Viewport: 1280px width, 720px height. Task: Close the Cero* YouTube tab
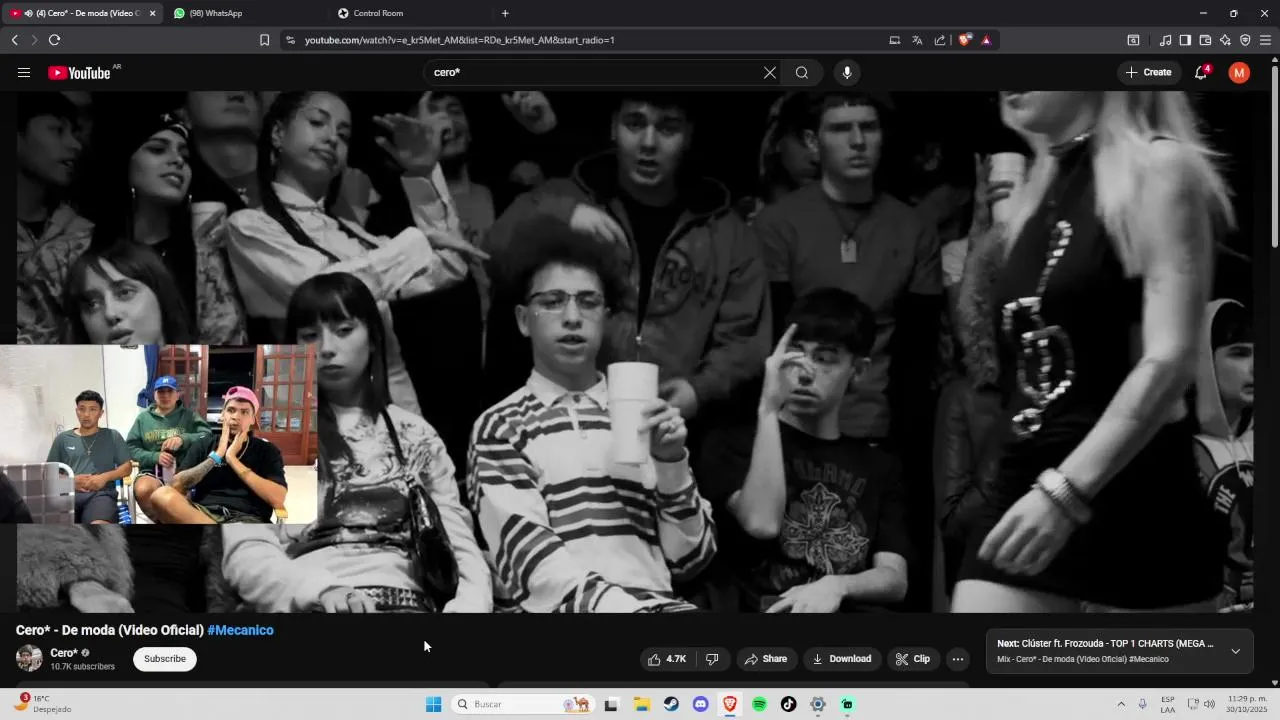[x=152, y=13]
